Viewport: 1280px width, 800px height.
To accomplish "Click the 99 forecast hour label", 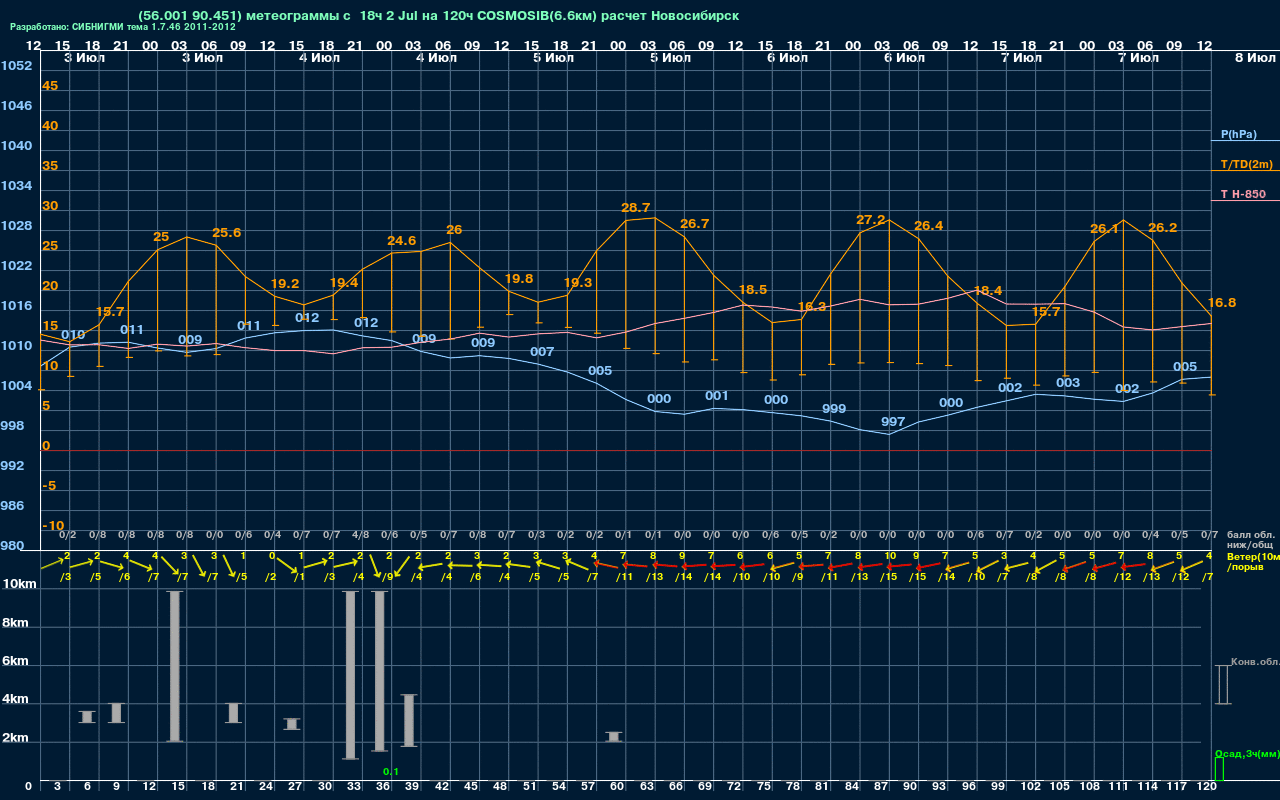I will [x=998, y=787].
